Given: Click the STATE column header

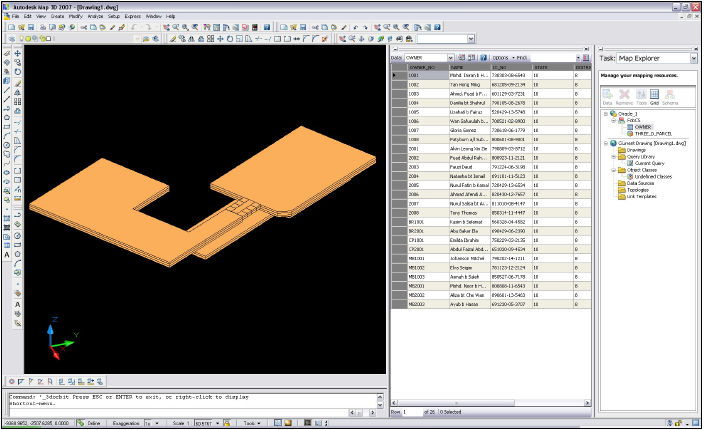Looking at the screenshot, I should [x=553, y=67].
